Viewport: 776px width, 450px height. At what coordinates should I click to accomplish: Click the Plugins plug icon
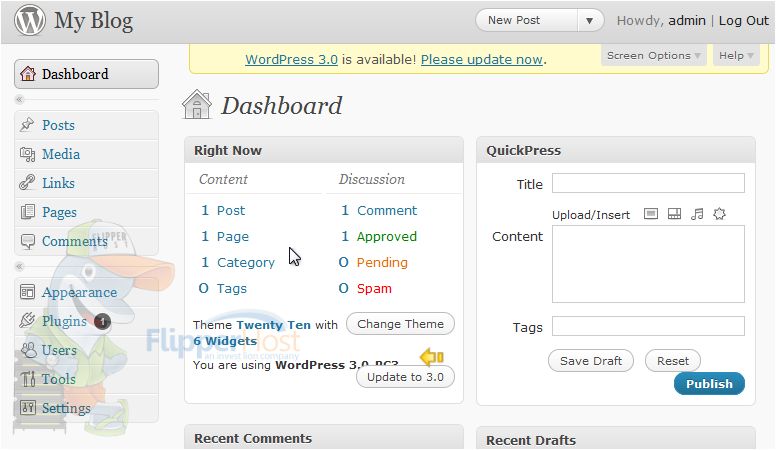tap(27, 321)
